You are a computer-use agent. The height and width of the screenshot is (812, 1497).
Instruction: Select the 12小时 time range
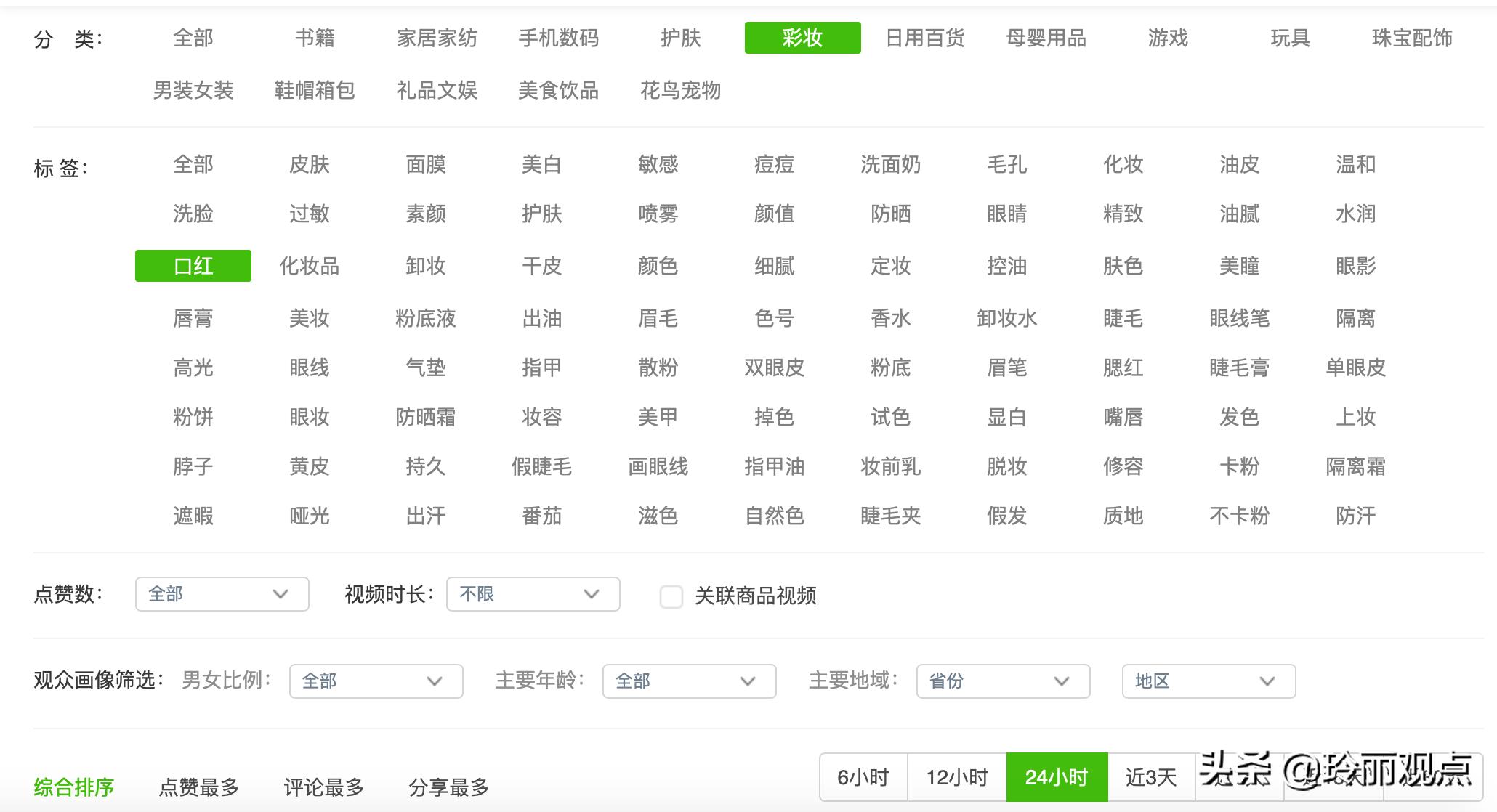[x=957, y=777]
